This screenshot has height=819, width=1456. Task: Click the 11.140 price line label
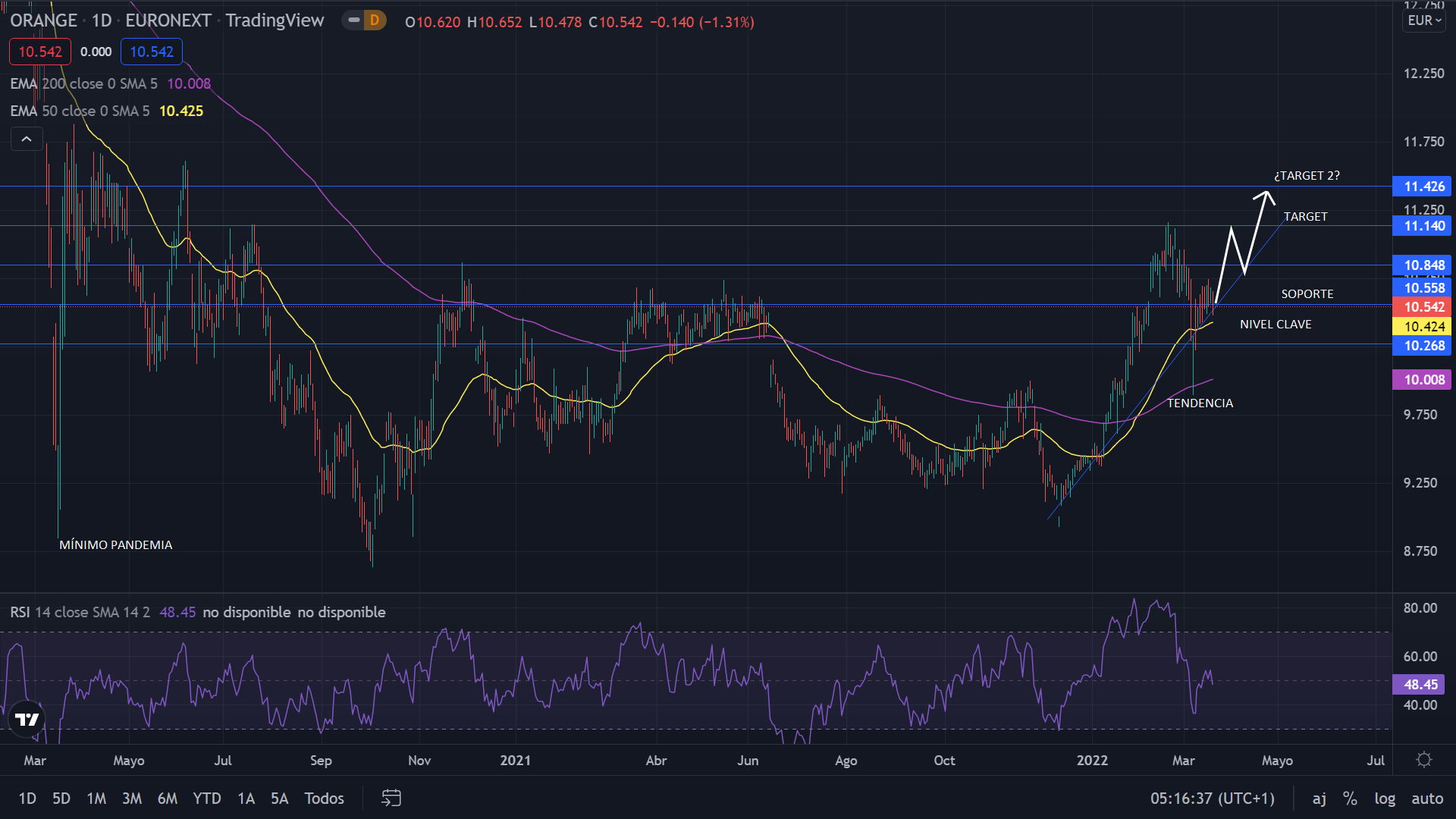[1422, 226]
